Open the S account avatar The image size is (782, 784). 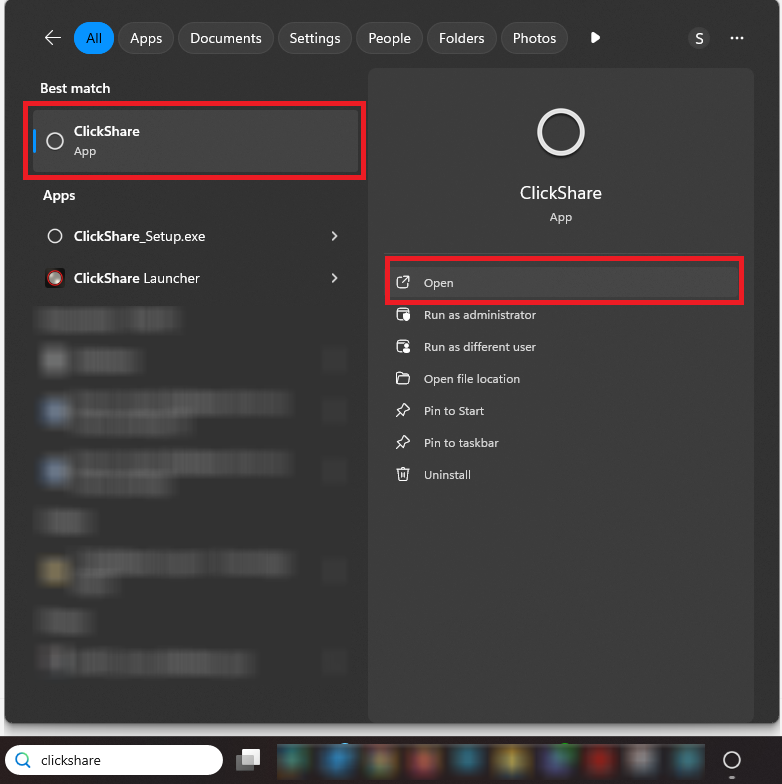[699, 38]
